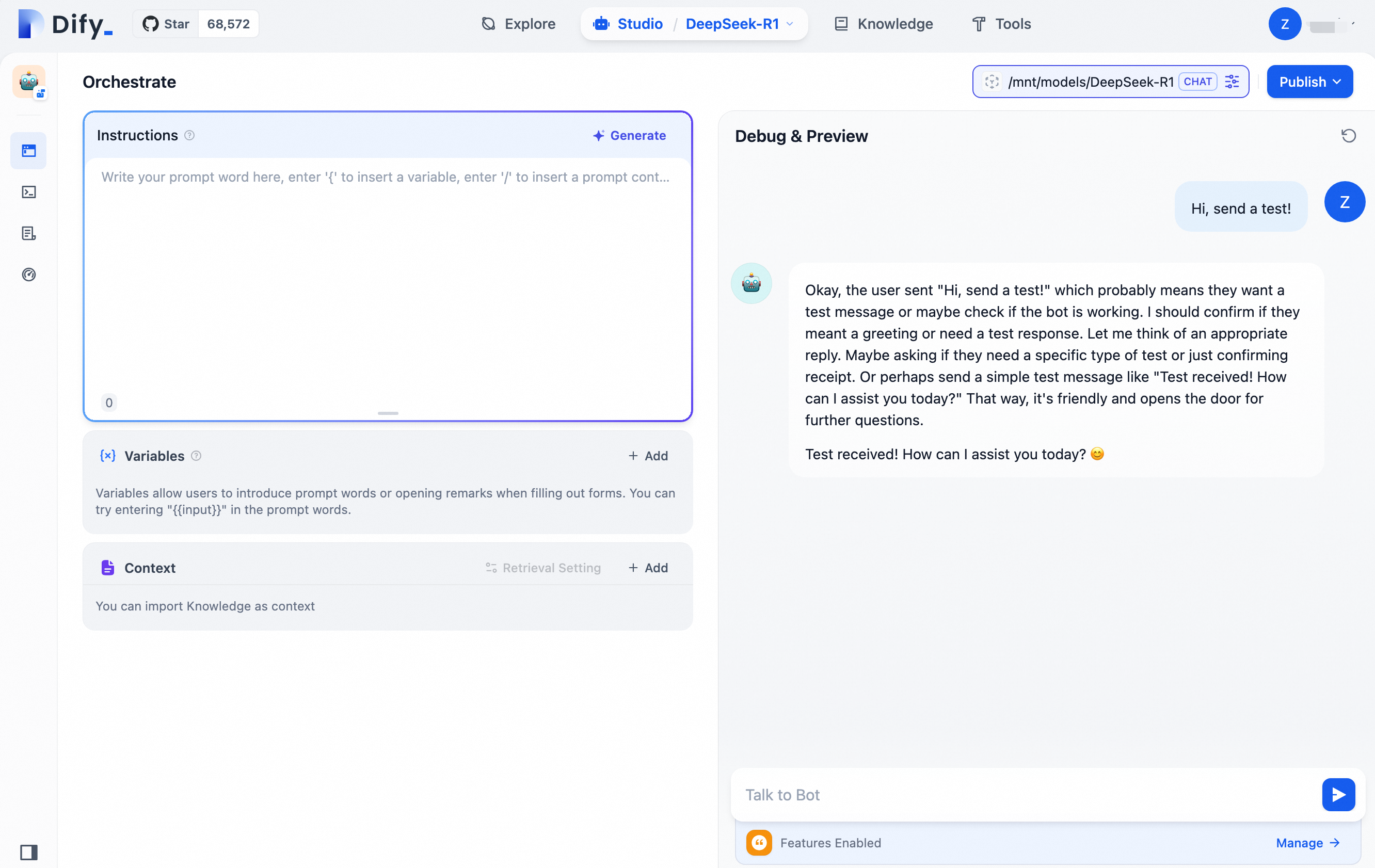
Task: Click the resize handle under Instructions box
Action: [388, 413]
